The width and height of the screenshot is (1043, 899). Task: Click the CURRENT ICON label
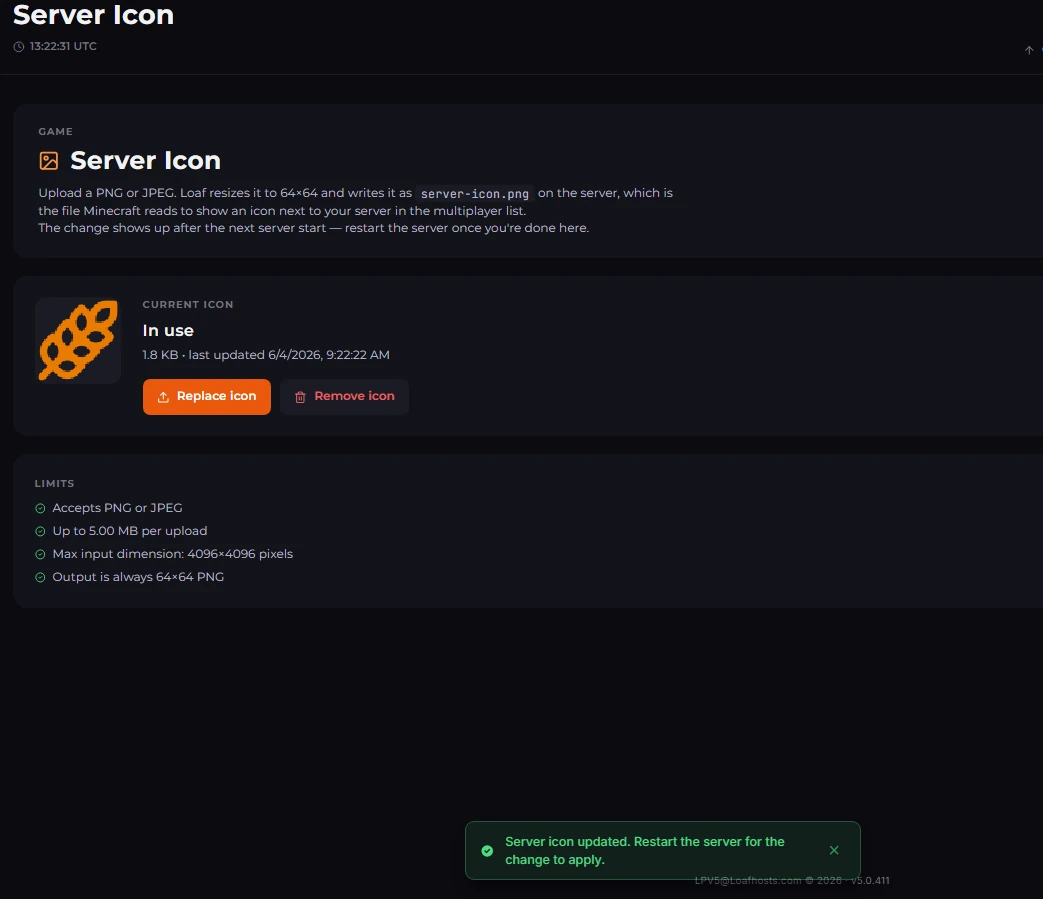188,305
